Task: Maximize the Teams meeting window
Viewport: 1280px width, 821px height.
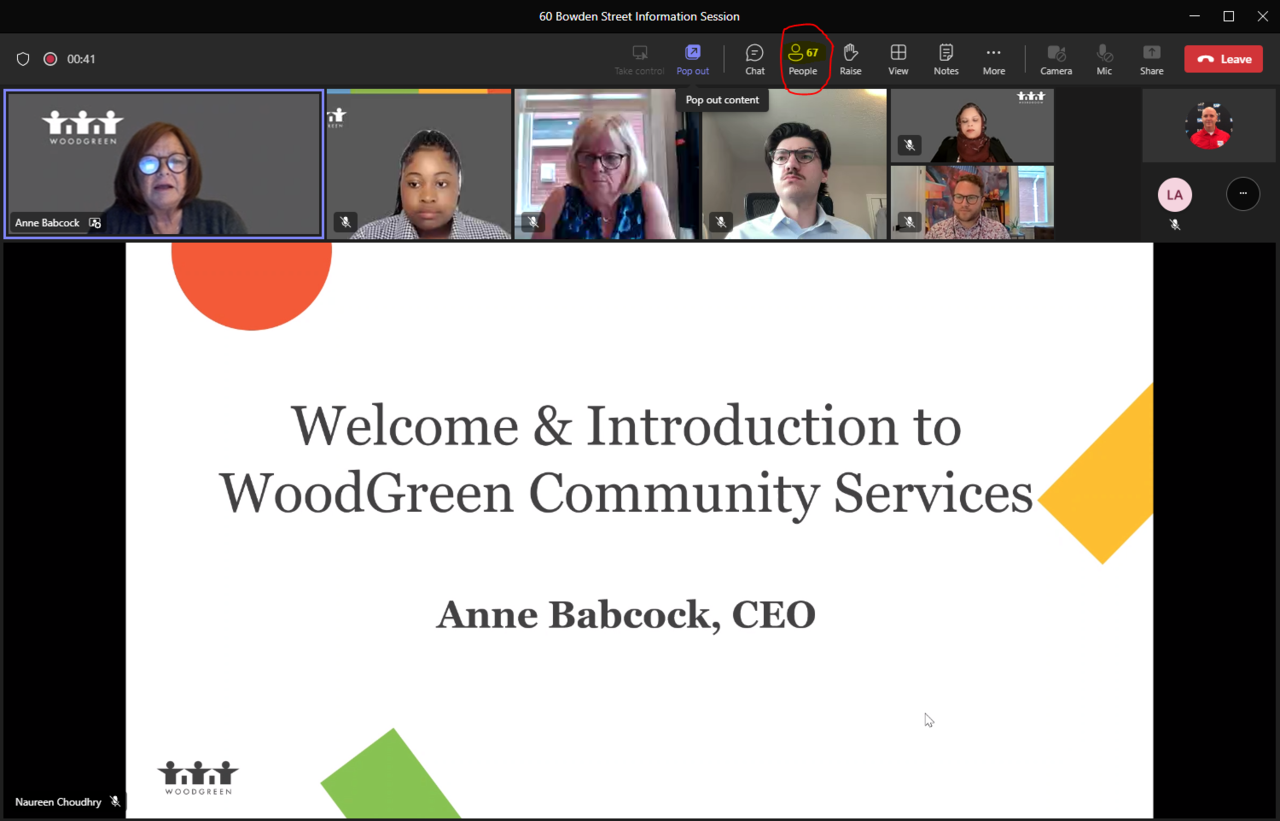Action: 1229,16
